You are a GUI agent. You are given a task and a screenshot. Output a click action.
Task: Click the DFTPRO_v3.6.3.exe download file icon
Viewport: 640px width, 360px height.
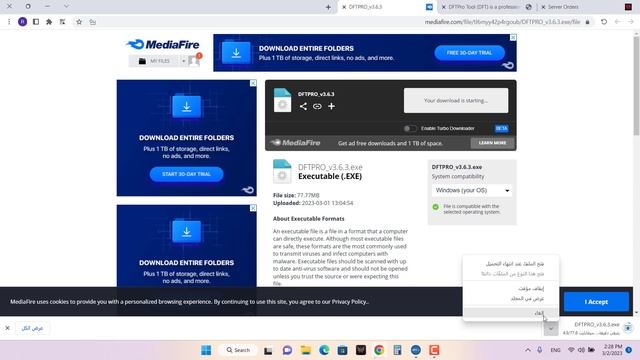(x=629, y=327)
